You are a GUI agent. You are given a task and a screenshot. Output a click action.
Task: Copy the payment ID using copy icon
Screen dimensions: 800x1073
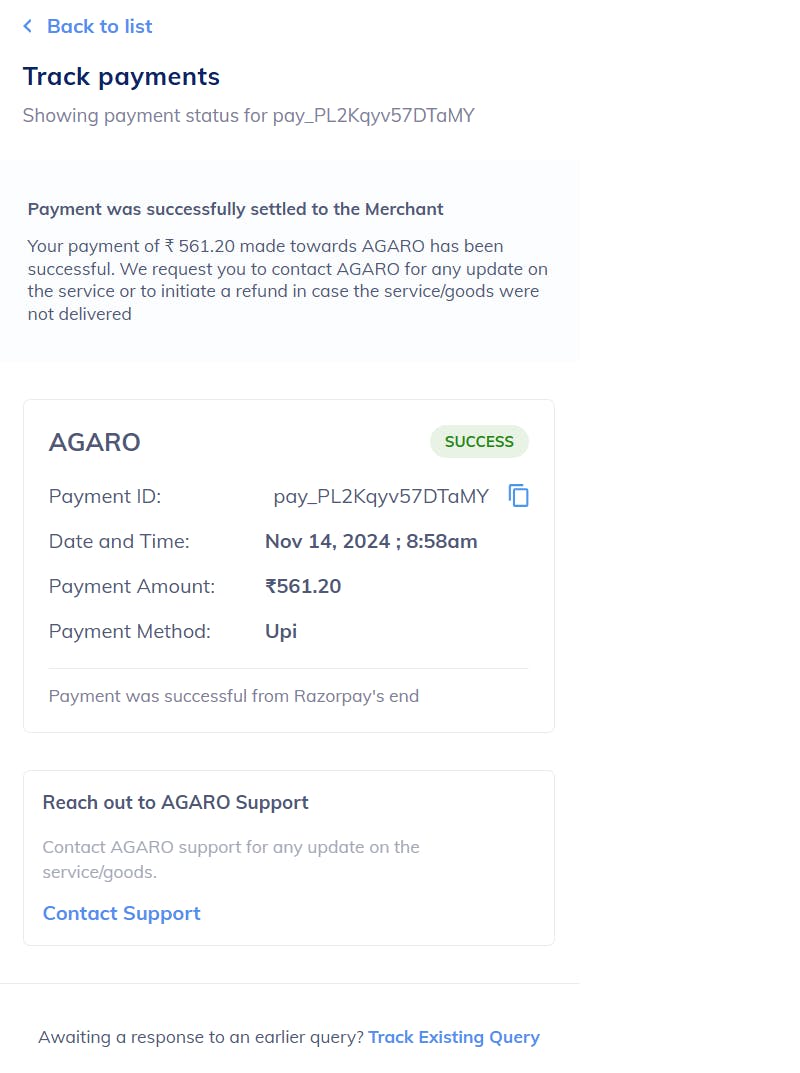[x=518, y=495]
